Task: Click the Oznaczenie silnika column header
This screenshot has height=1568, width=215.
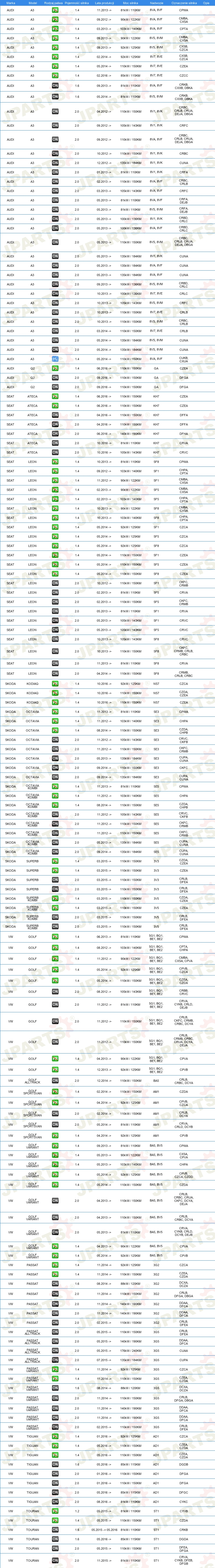Action: pos(184,3)
